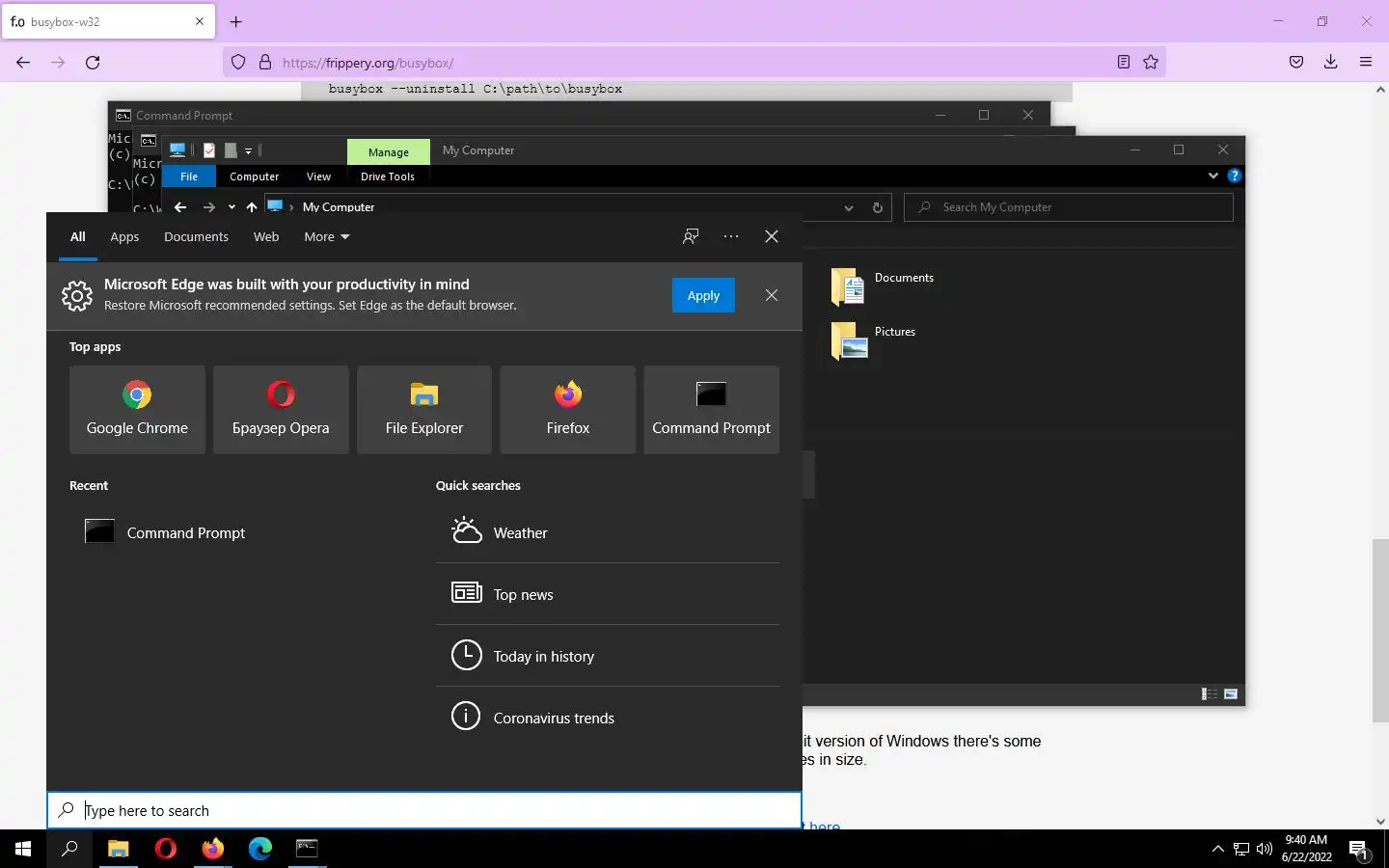1389x868 pixels.
Task: Open the Firefox downloads panel
Action: 1330,63
